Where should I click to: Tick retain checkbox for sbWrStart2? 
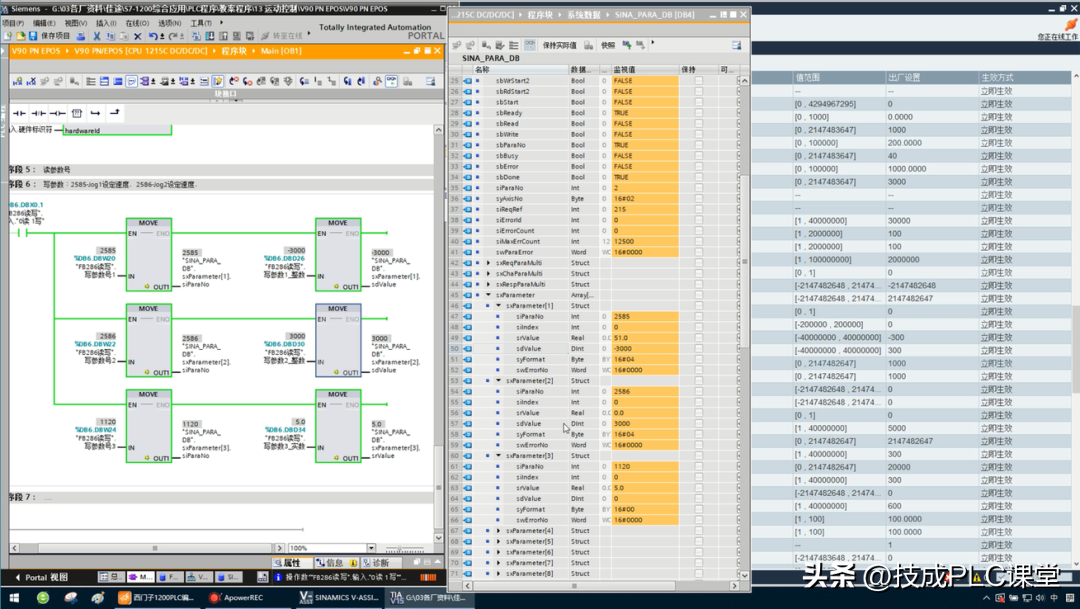(698, 80)
